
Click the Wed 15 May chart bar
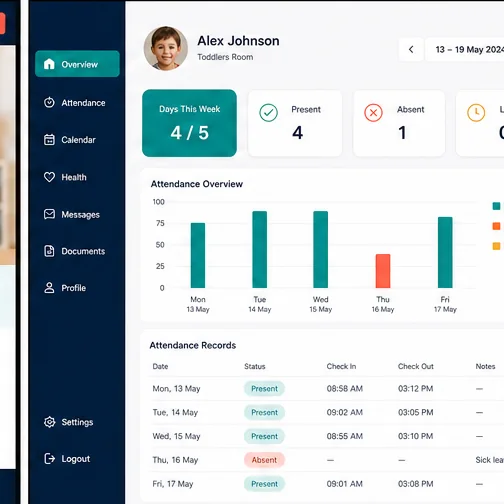pyautogui.click(x=321, y=249)
